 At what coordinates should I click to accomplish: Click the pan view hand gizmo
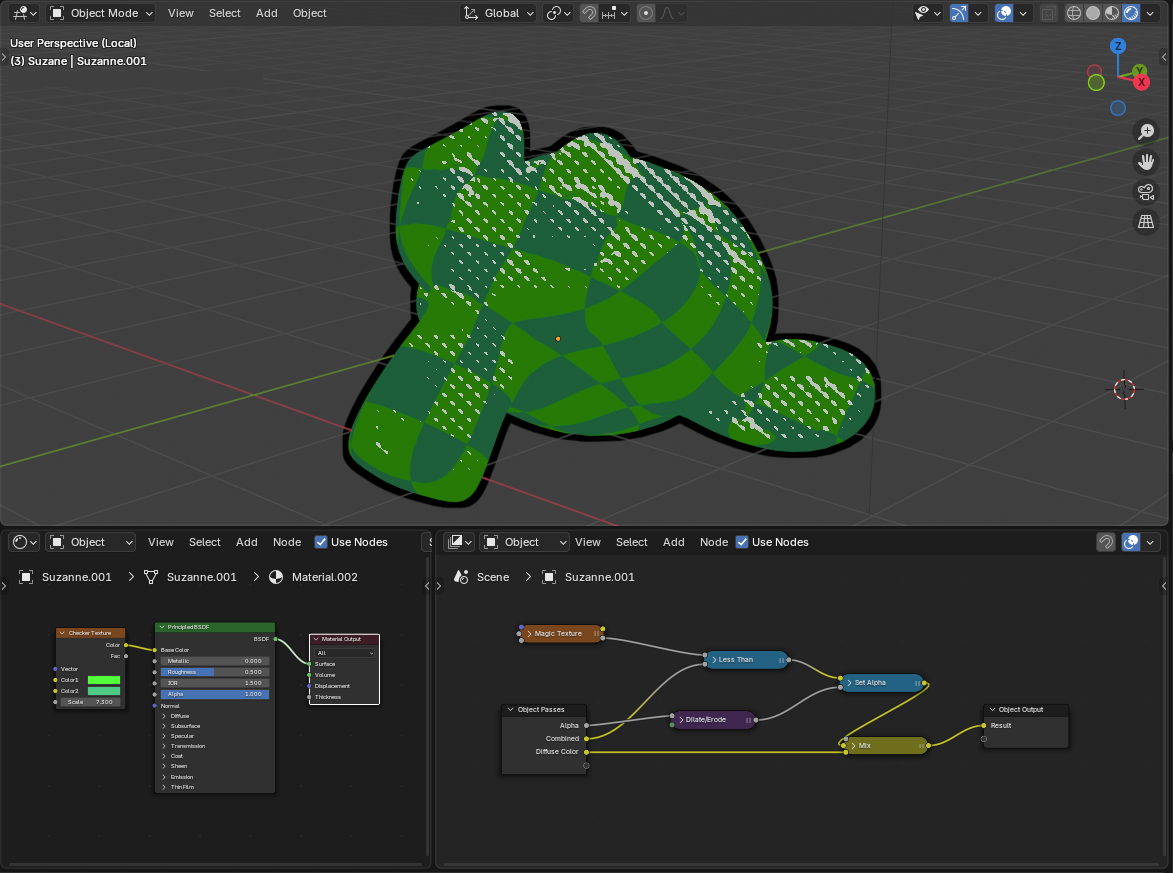tap(1145, 162)
